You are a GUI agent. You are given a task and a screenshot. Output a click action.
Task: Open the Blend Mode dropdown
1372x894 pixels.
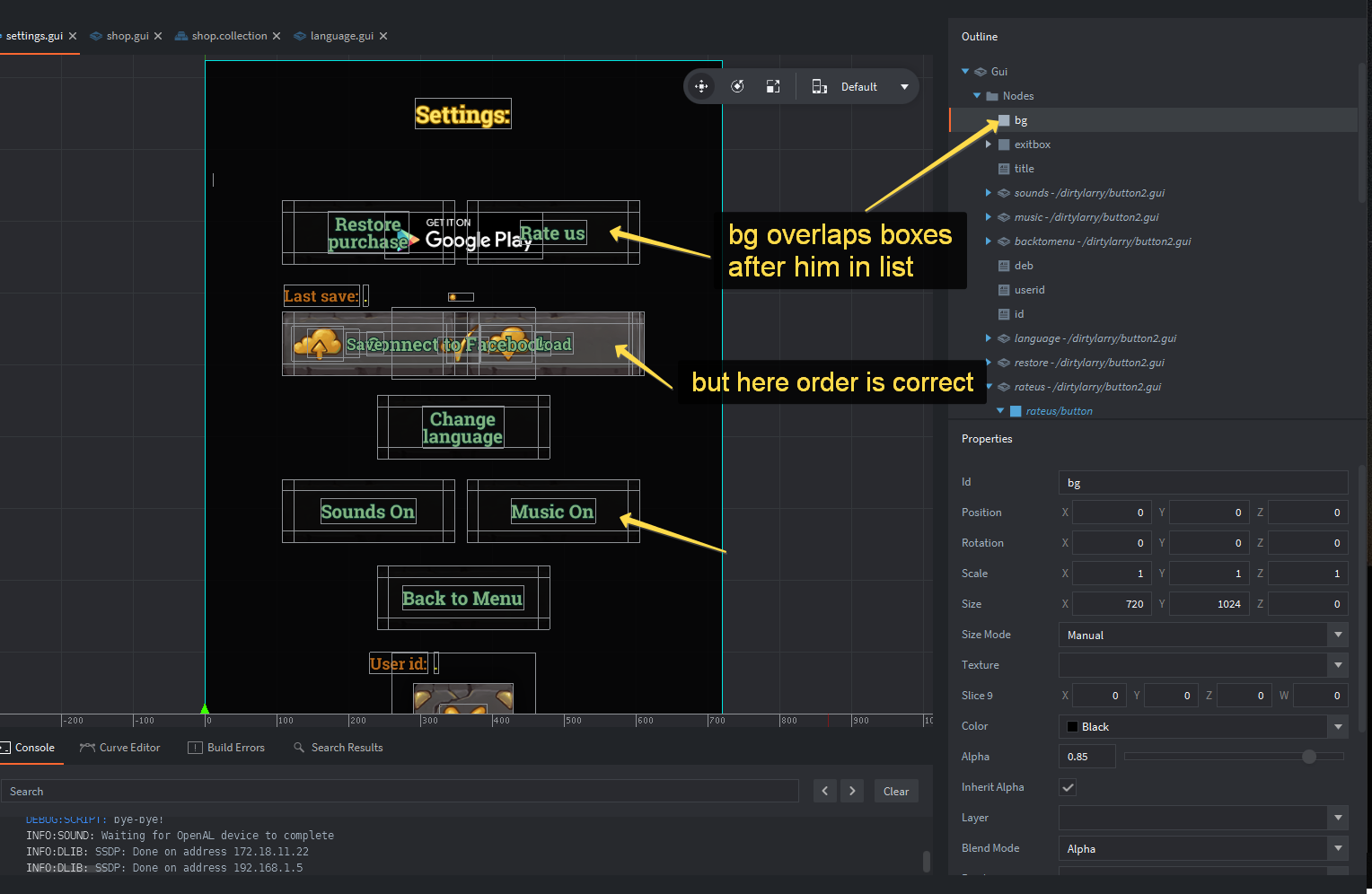1338,848
